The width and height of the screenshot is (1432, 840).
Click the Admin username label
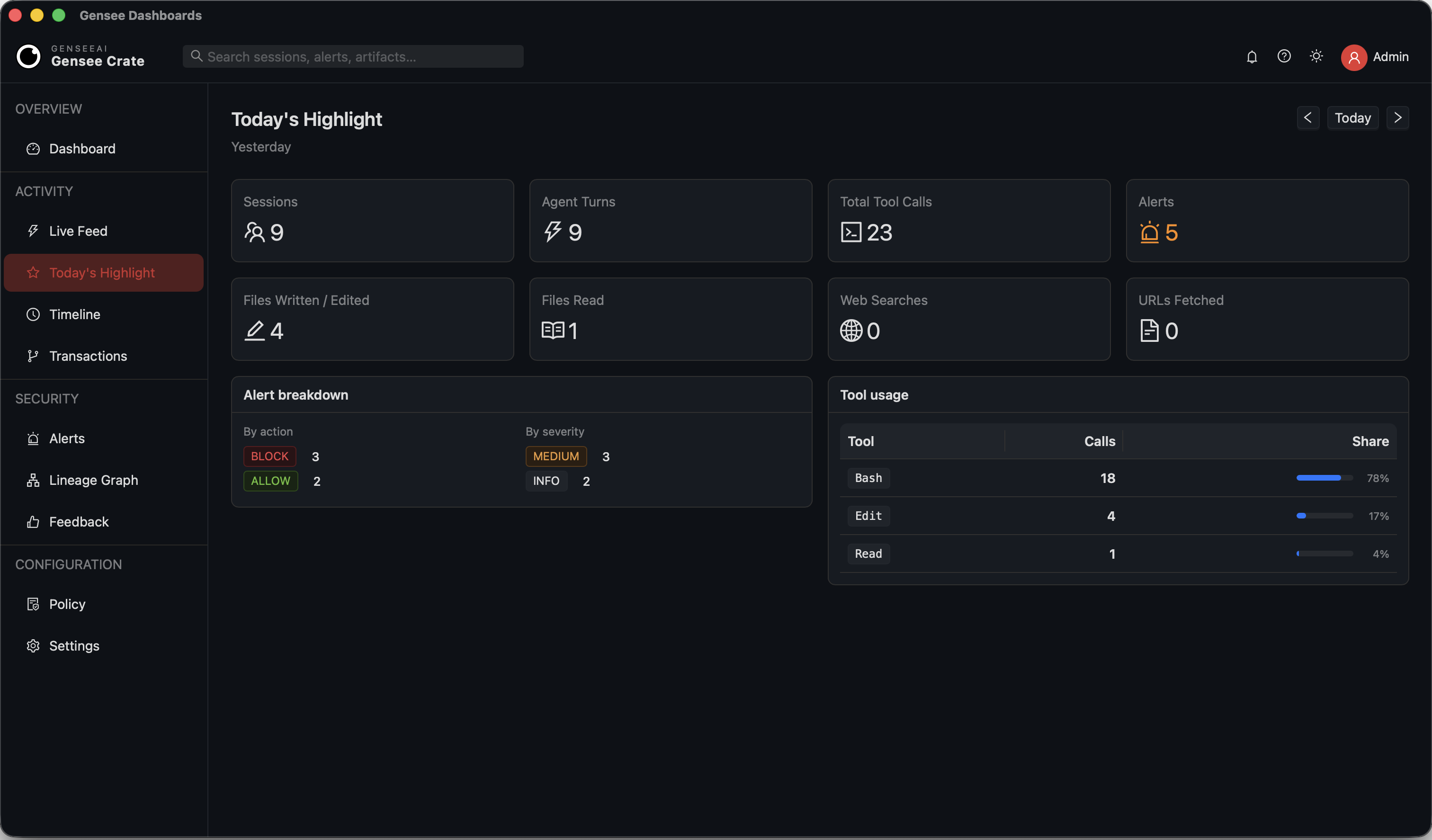tap(1390, 57)
